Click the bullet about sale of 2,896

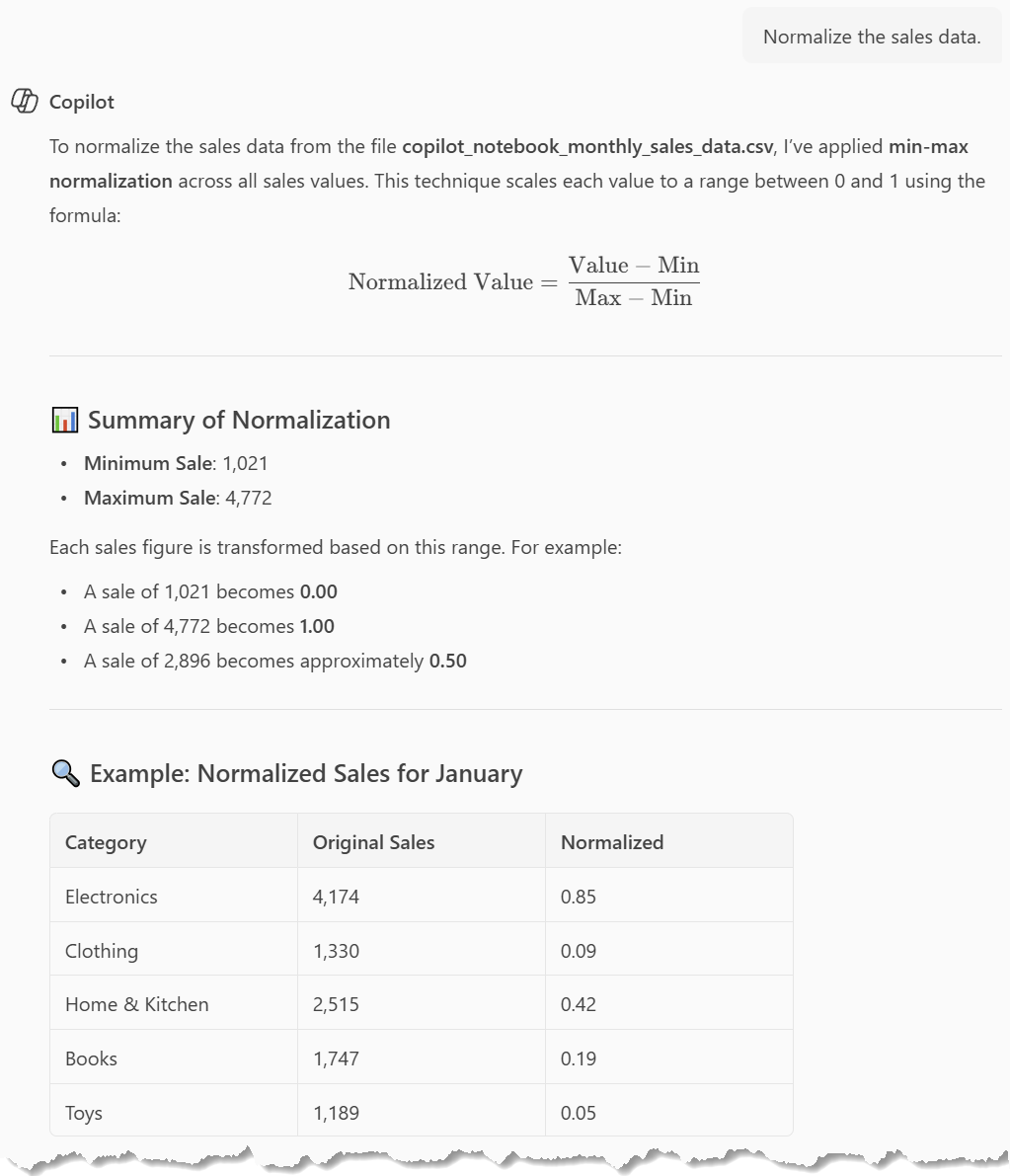[274, 661]
